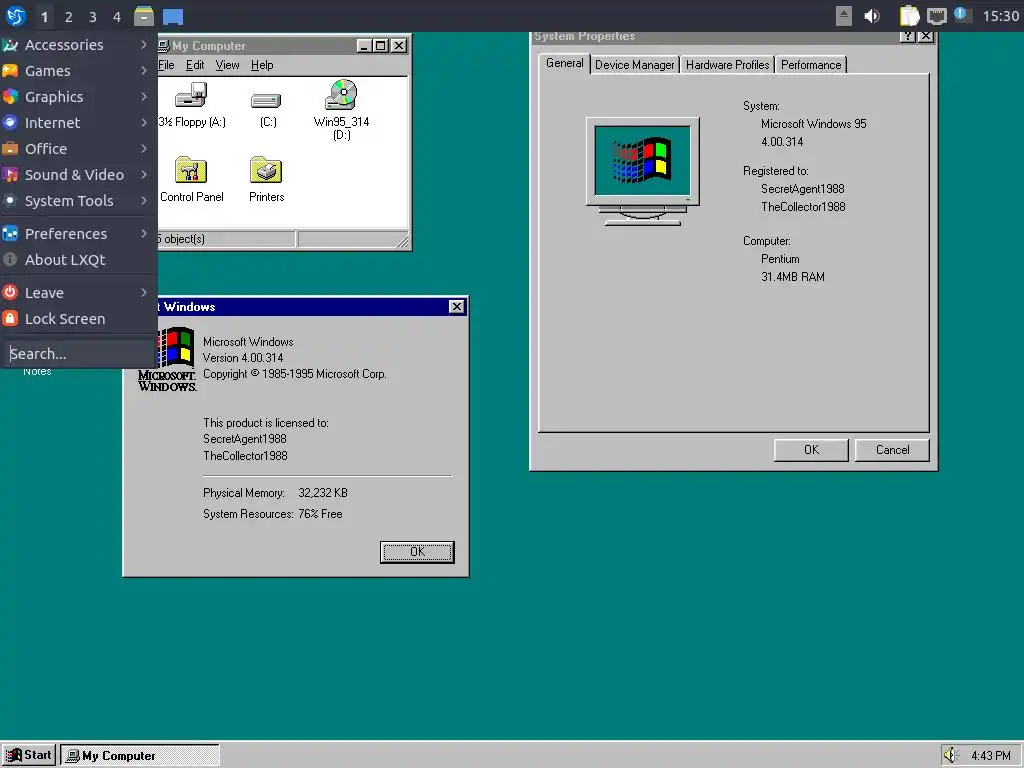Click OK in About Windows dialog
The height and width of the screenshot is (768, 1024).
tap(417, 552)
